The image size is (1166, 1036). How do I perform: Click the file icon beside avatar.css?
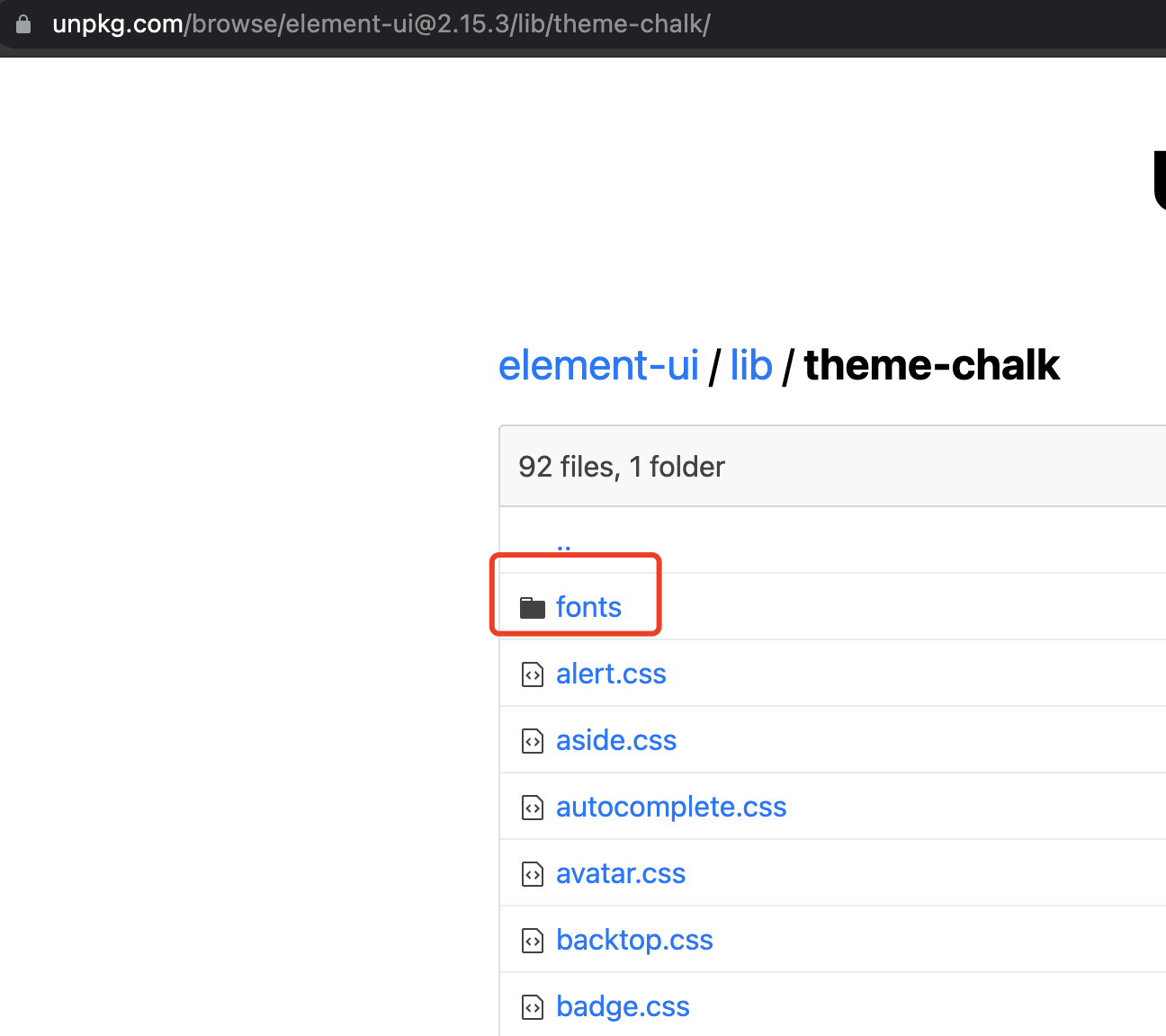533,874
